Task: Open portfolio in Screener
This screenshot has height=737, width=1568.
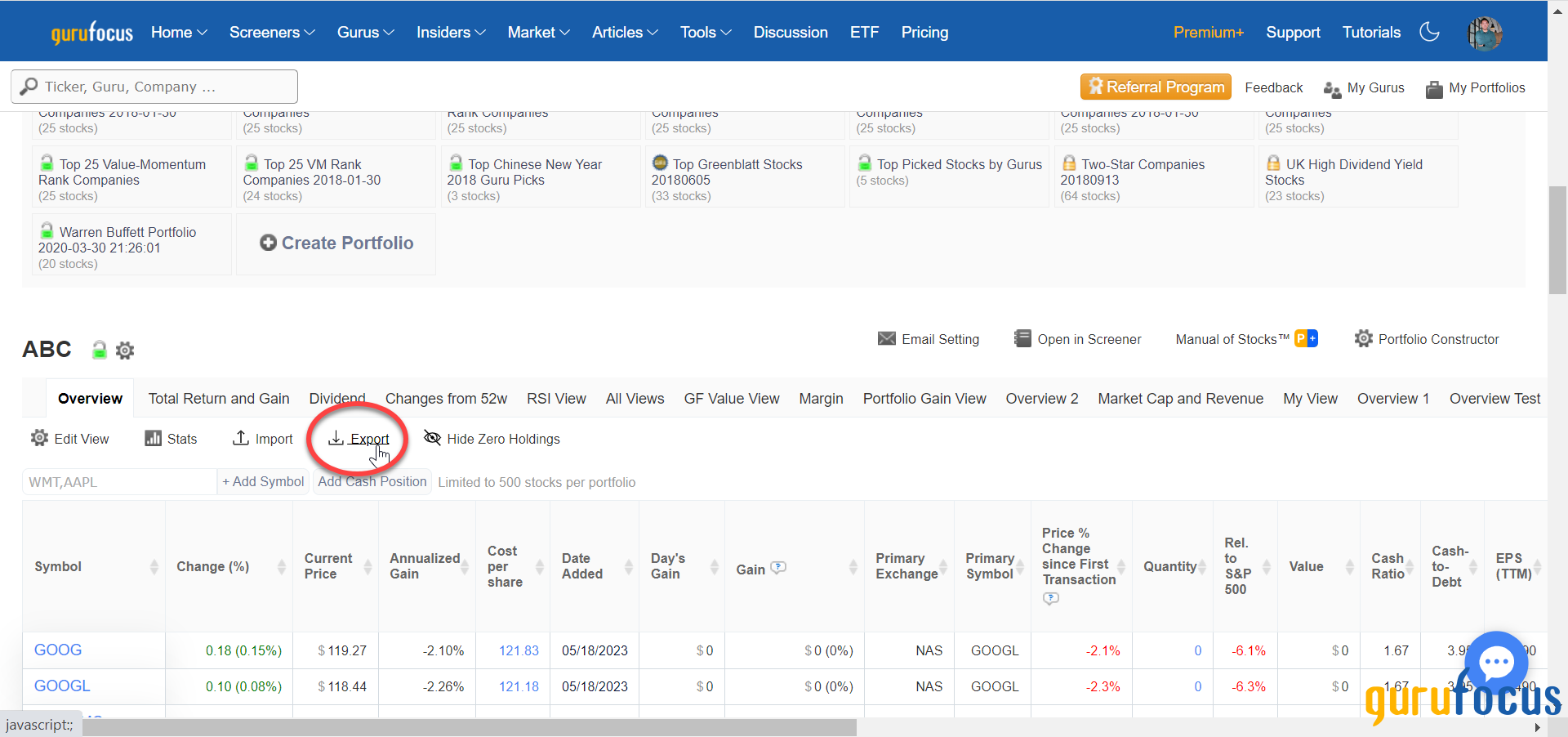Action: pyautogui.click(x=1076, y=339)
